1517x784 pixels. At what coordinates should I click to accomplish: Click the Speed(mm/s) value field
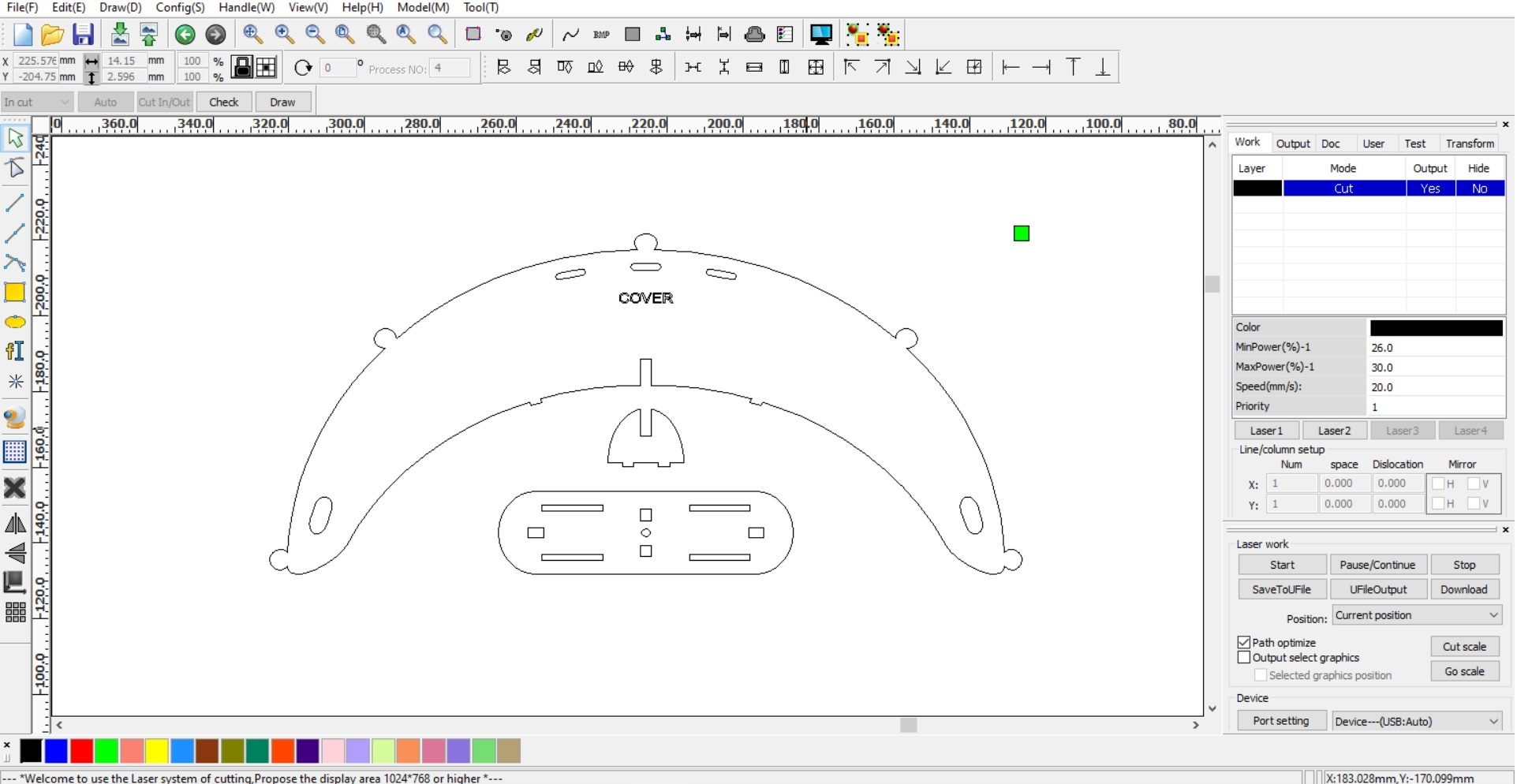(x=1436, y=387)
